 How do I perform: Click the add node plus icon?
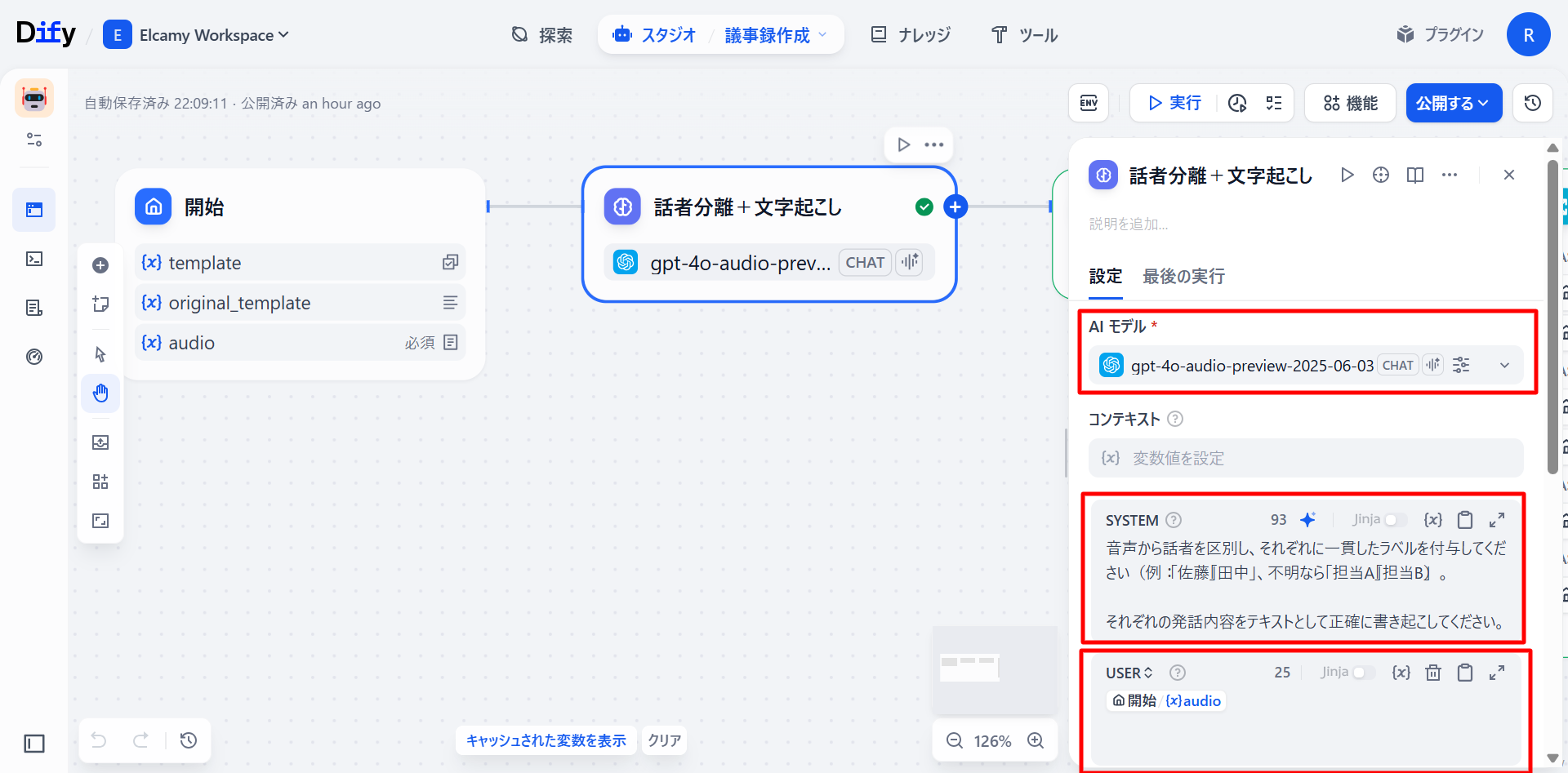[100, 265]
